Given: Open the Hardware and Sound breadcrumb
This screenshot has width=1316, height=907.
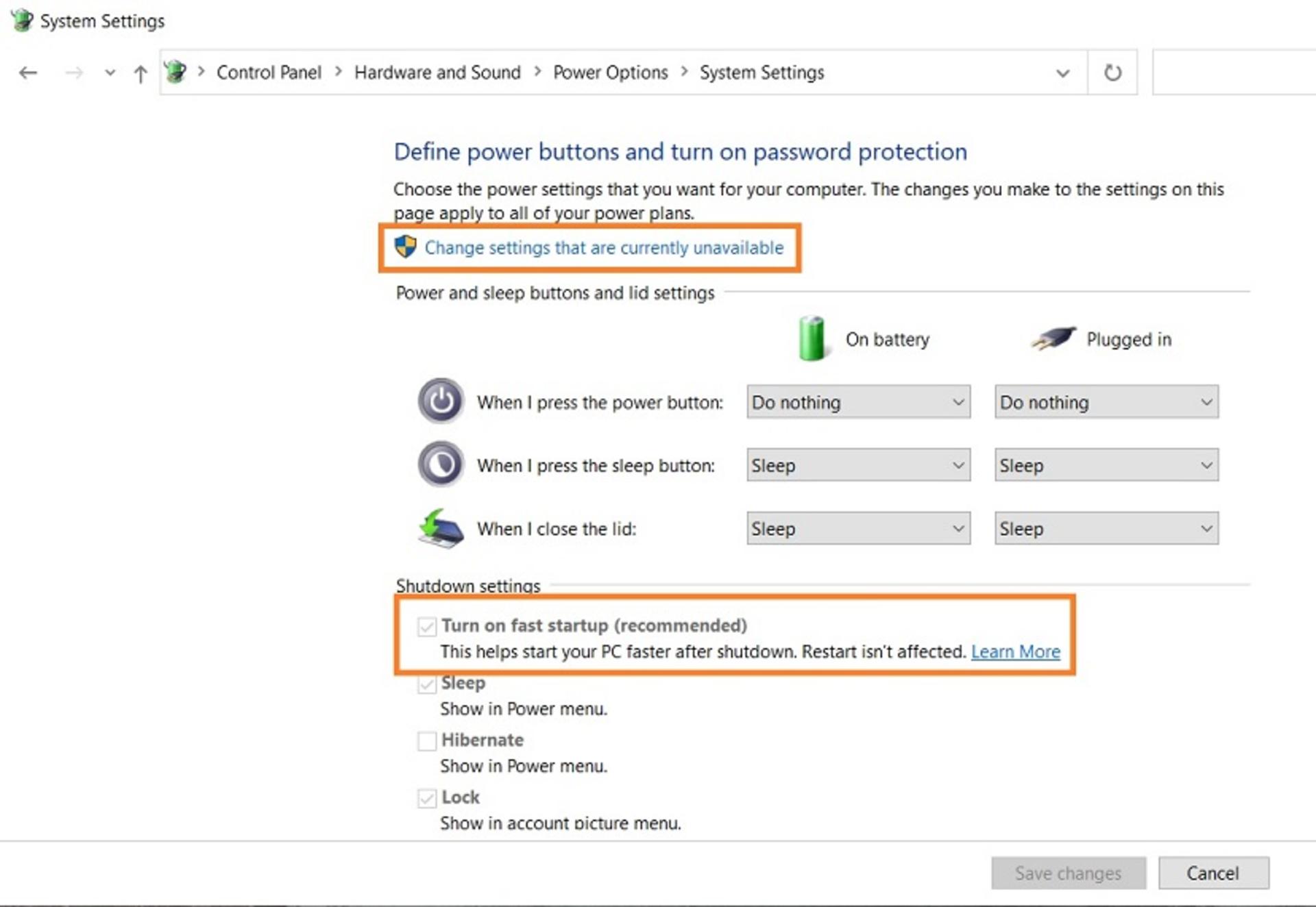Looking at the screenshot, I should 437,73.
